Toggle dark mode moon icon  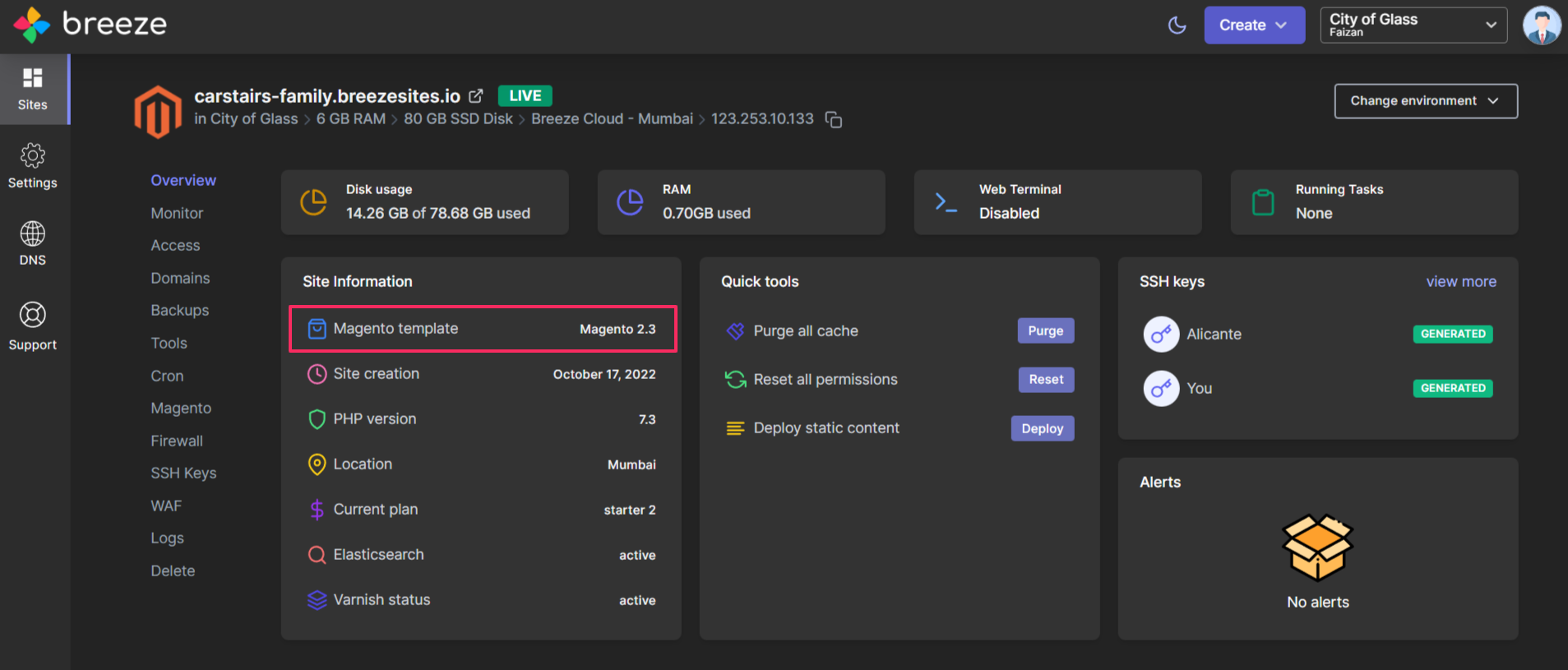tap(1177, 25)
